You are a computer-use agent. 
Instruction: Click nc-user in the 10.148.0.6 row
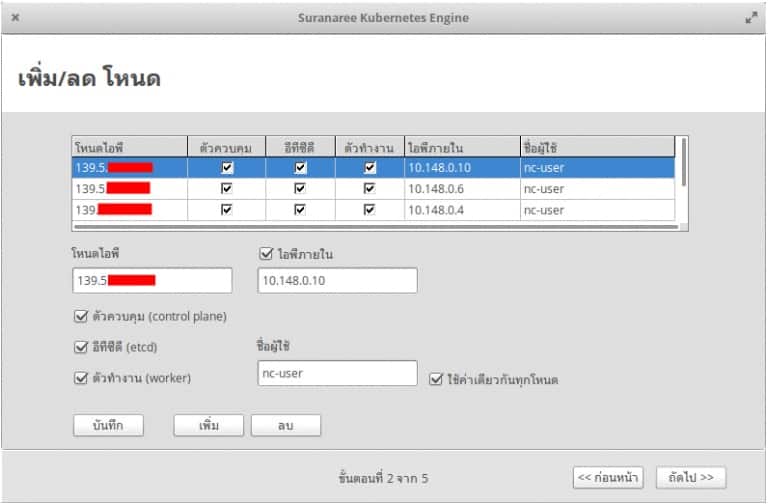544,189
